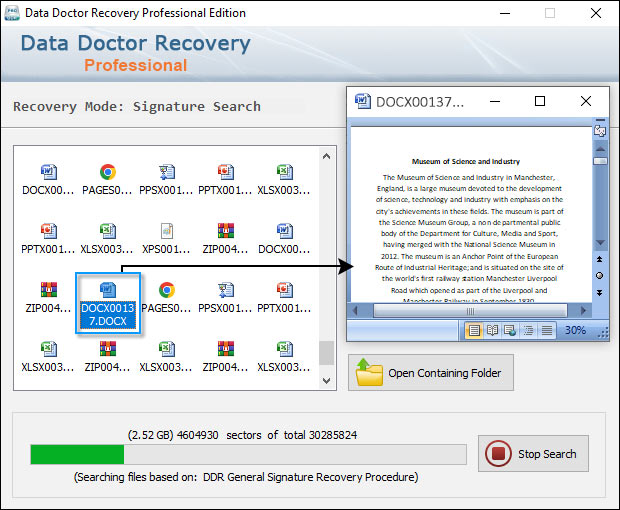The height and width of the screenshot is (510, 620).
Task: Select the PAGES0 file beside DOCX00137.DOCX
Action: click(x=166, y=298)
